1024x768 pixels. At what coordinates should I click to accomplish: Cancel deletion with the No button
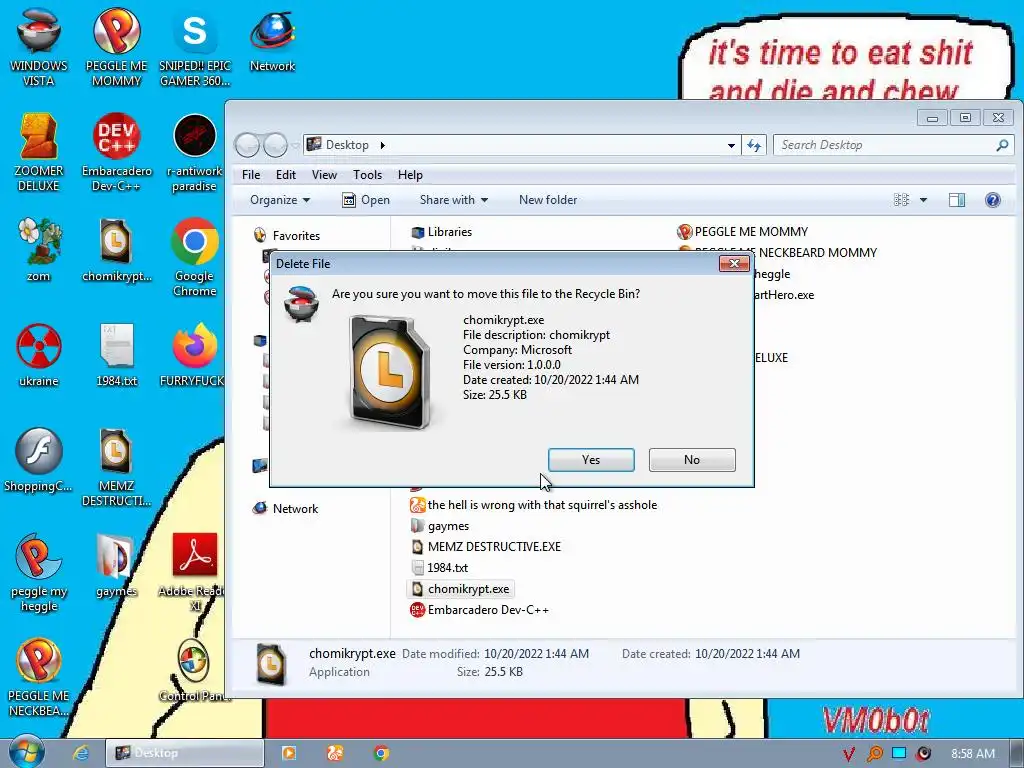(x=692, y=460)
